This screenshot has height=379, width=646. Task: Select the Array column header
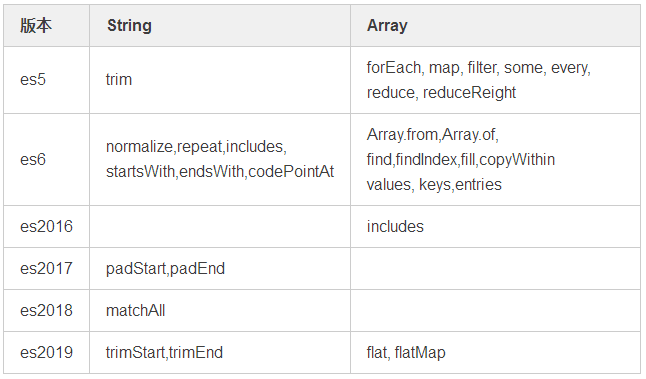tap(387, 26)
